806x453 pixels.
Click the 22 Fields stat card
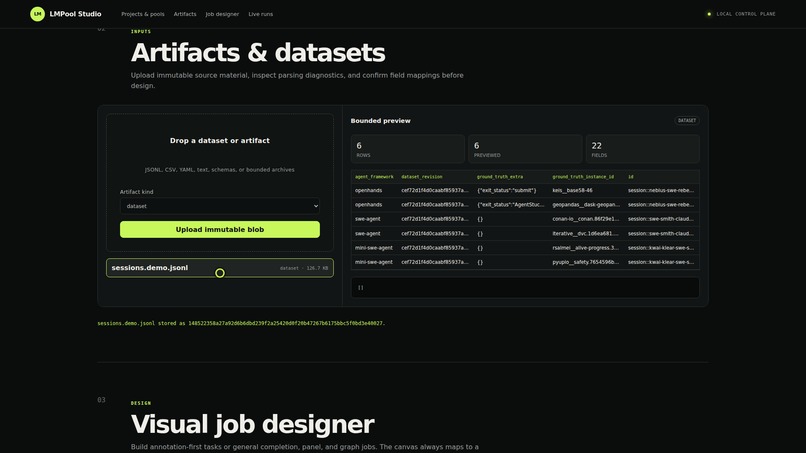coord(643,149)
